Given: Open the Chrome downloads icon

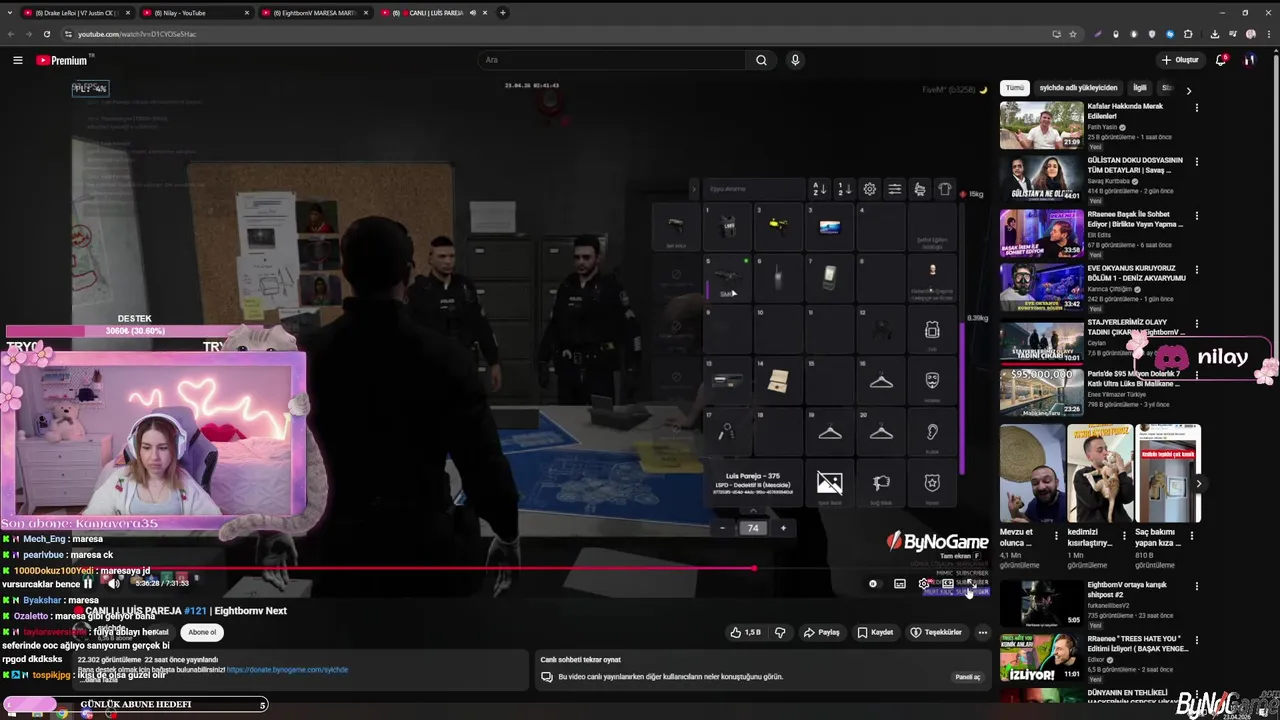Looking at the screenshot, I should pos(1214,34).
